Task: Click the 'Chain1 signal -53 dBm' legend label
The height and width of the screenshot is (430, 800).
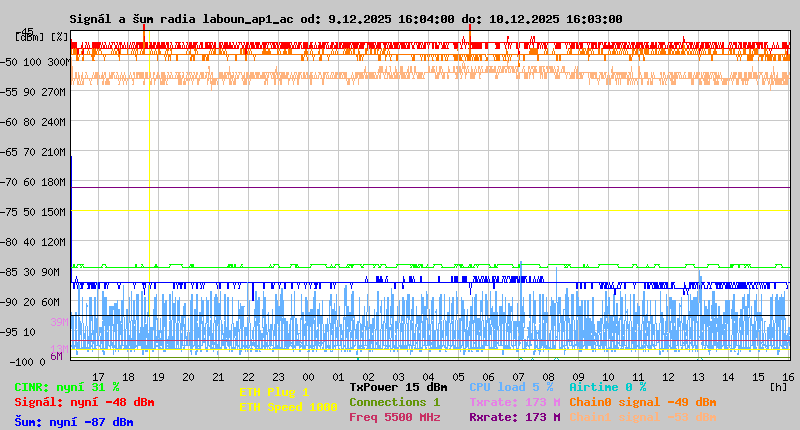Action: tap(643, 417)
